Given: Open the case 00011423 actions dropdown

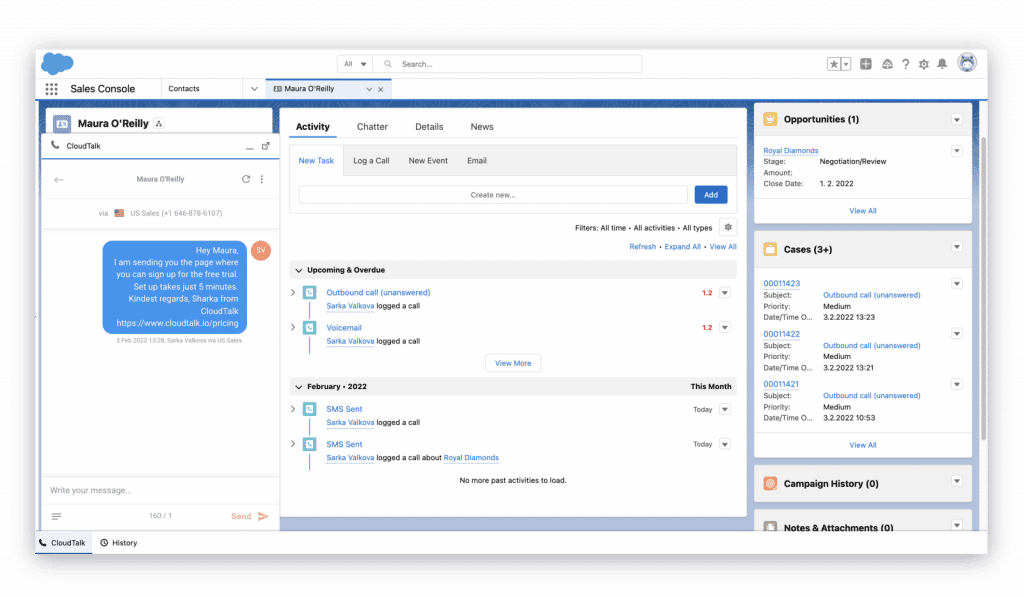Looking at the screenshot, I should (957, 283).
